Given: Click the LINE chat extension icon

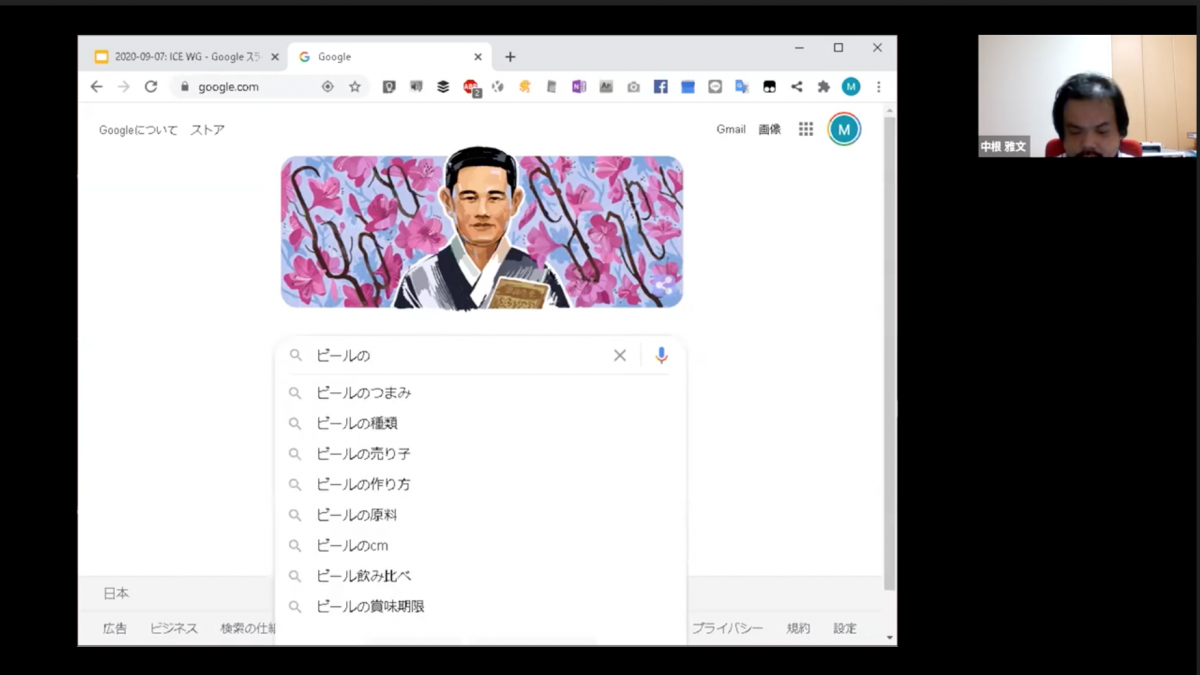Looking at the screenshot, I should pyautogui.click(x=715, y=87).
